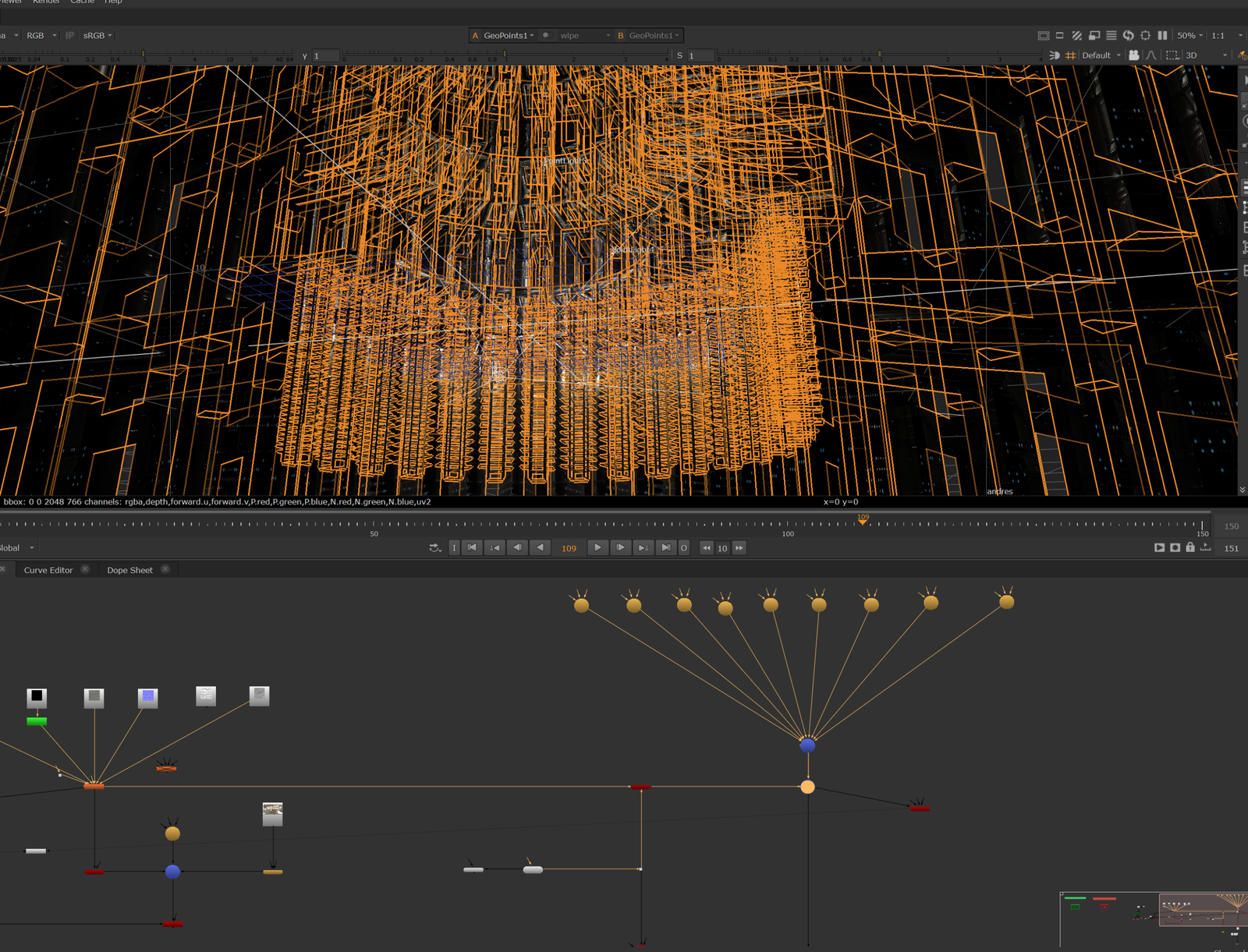The image size is (1248, 952).
Task: Toggle the IP input process button
Action: (70, 35)
